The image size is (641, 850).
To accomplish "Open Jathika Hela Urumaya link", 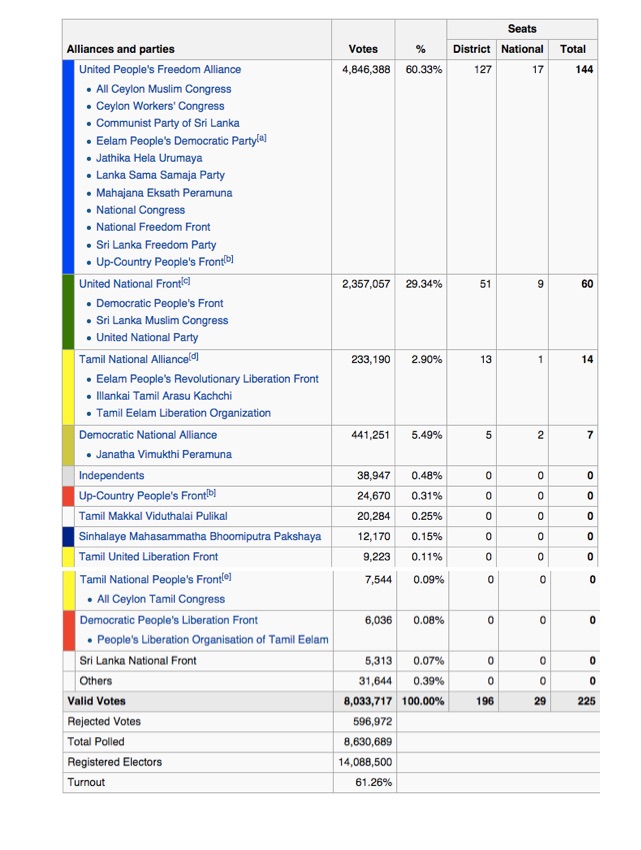I will pos(149,158).
